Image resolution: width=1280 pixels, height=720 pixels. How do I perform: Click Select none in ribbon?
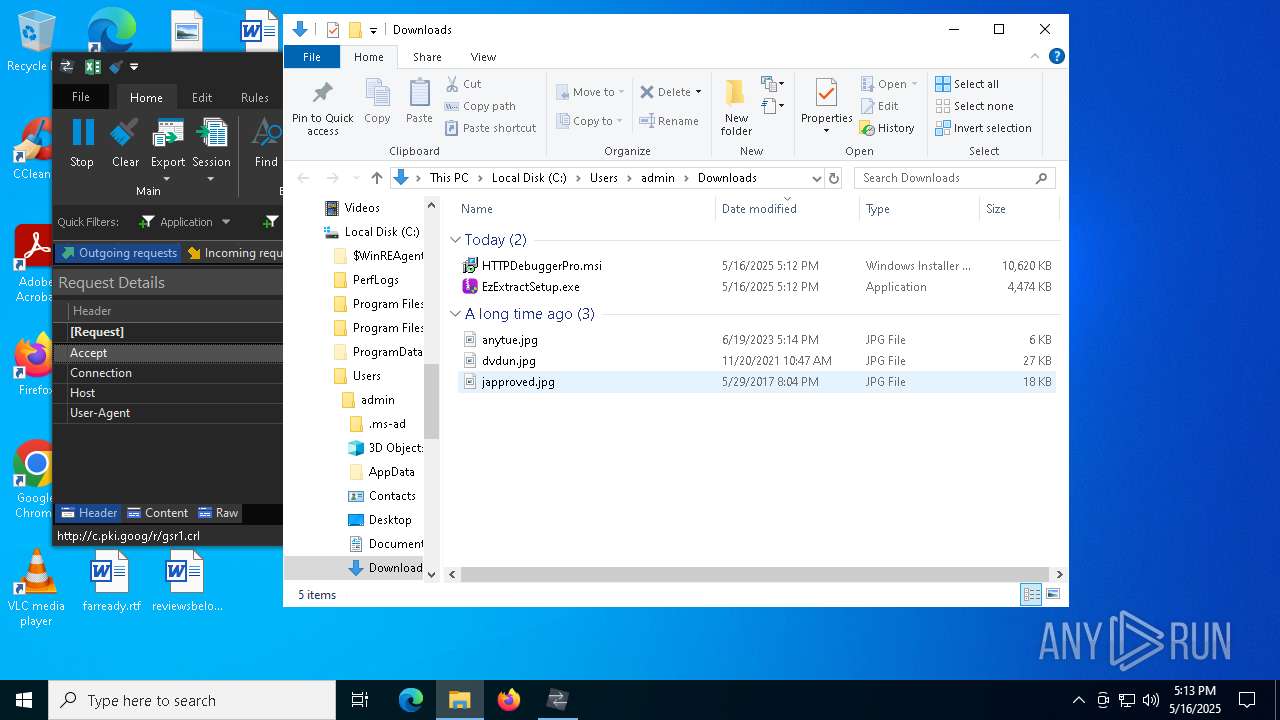click(974, 106)
